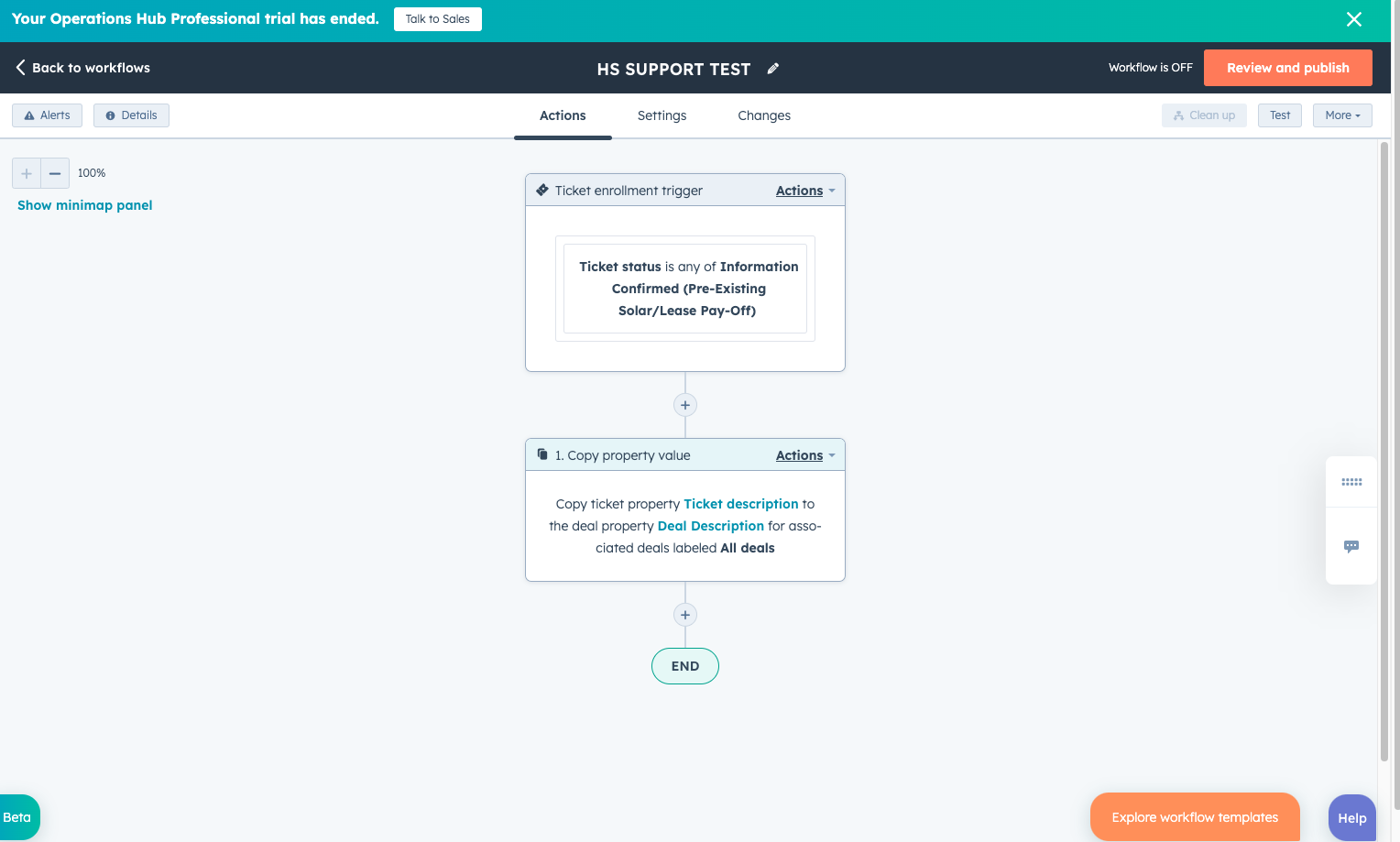1400x842 pixels.
Task: Expand Actions dropdown on Copy property value
Action: (804, 455)
